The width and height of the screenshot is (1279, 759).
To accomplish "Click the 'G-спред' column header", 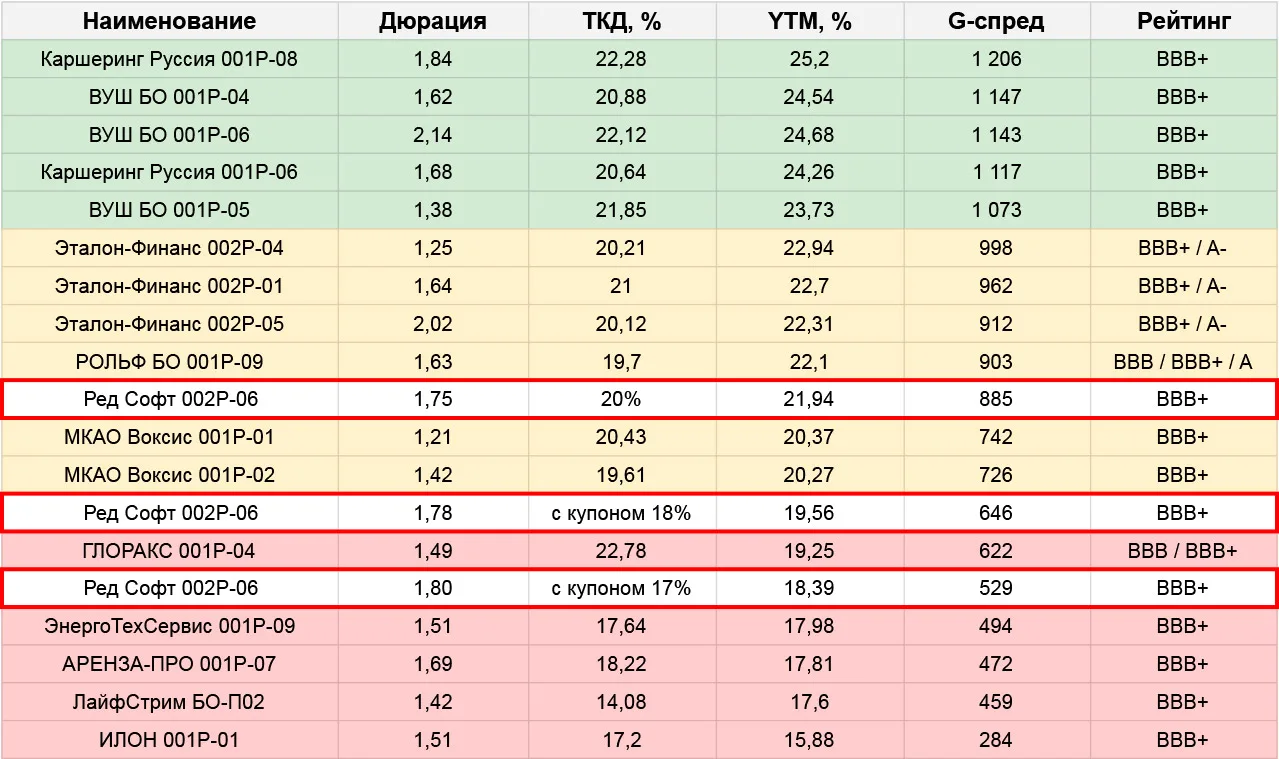I will point(997,21).
